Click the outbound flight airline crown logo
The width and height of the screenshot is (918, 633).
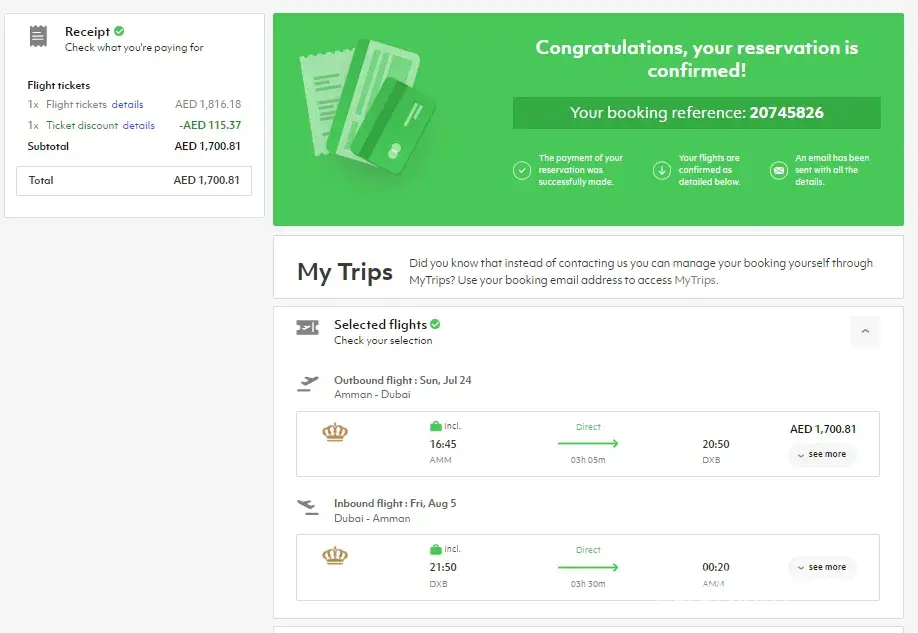tap(334, 433)
